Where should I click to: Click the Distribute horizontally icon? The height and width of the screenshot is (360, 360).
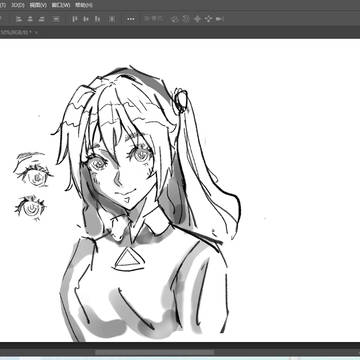coord(113,19)
